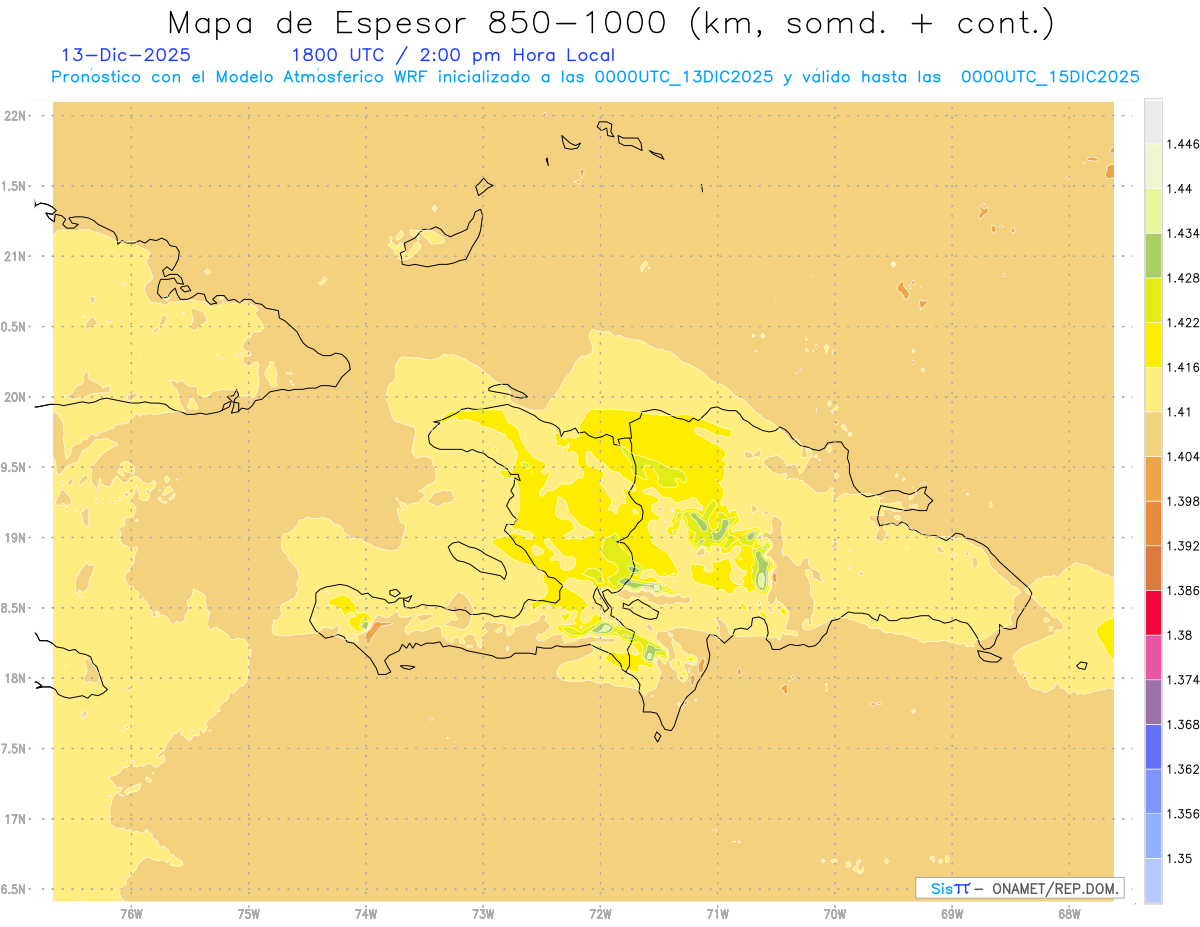Viewport: 1200px width, 927px height.
Task: Click the 73W longitude label
Action: coord(483,914)
